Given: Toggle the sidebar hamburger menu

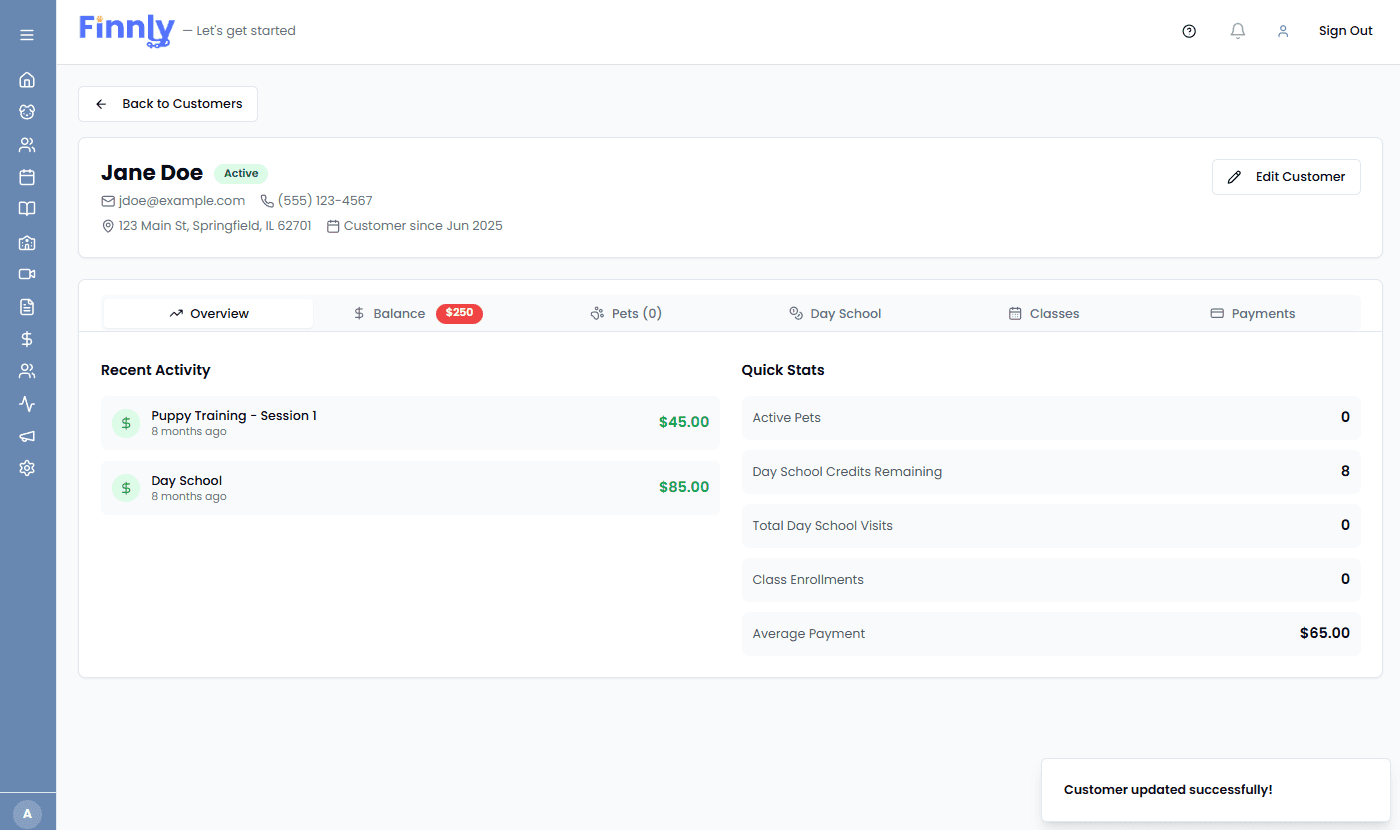Looking at the screenshot, I should pos(27,33).
